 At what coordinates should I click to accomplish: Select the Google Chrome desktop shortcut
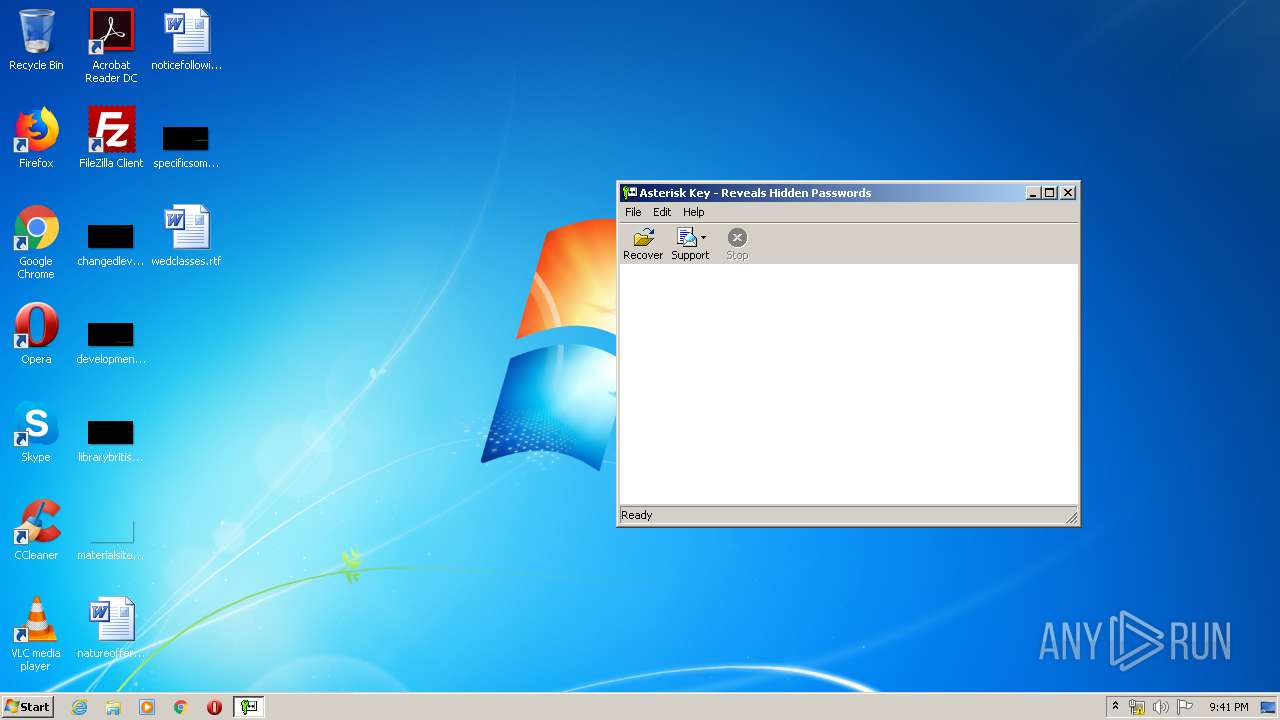point(36,242)
